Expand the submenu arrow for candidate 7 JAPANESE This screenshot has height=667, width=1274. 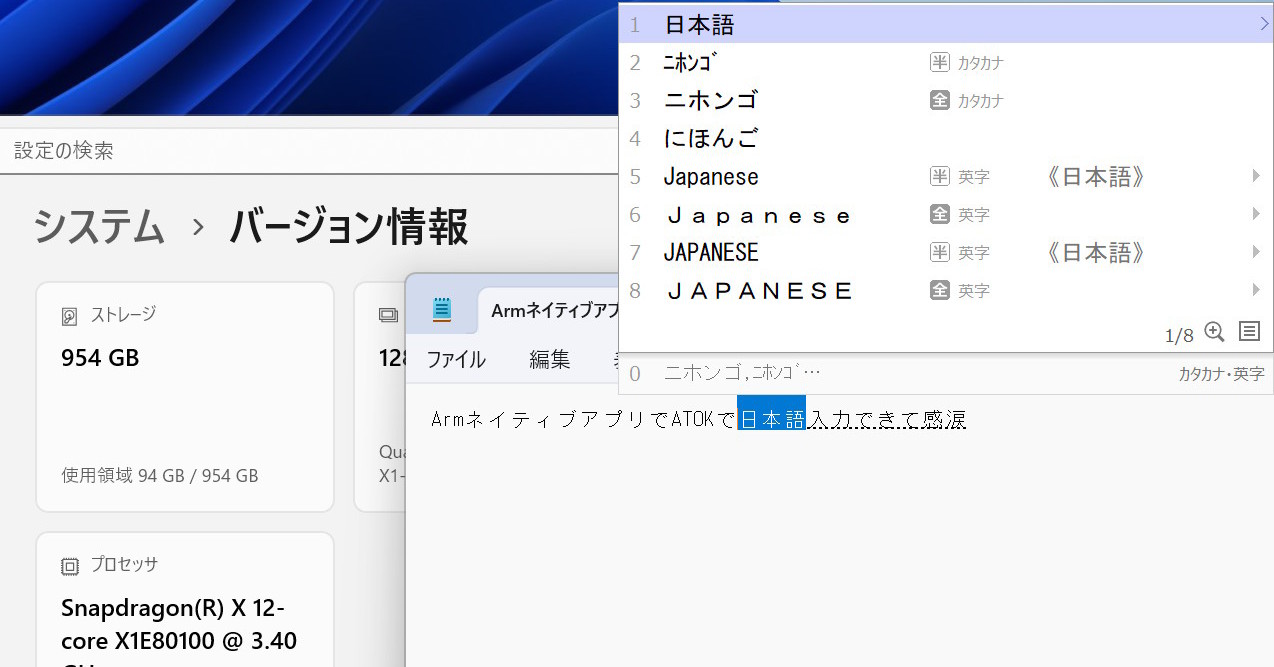point(1256,253)
